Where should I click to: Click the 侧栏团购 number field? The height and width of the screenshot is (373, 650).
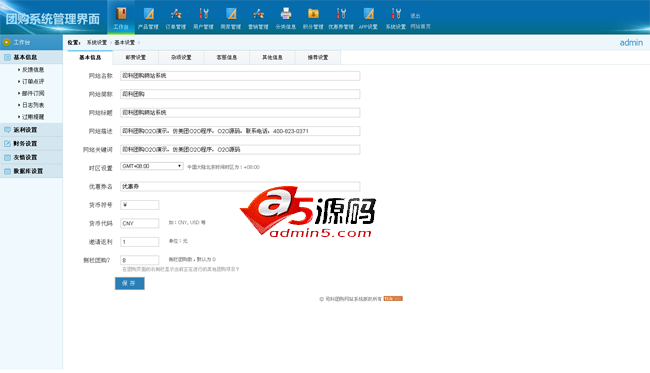click(x=139, y=260)
